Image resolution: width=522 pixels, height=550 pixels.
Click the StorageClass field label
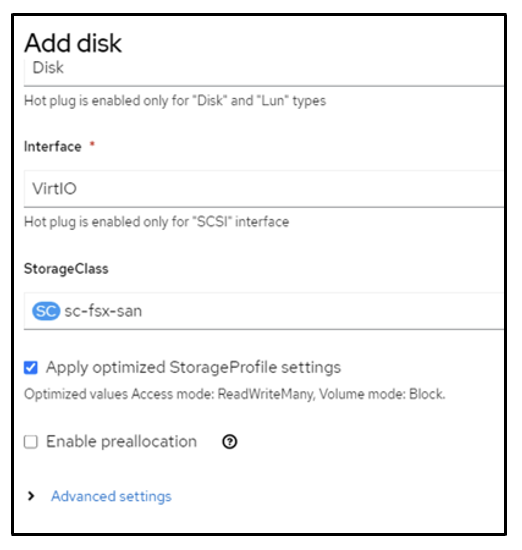click(66, 269)
